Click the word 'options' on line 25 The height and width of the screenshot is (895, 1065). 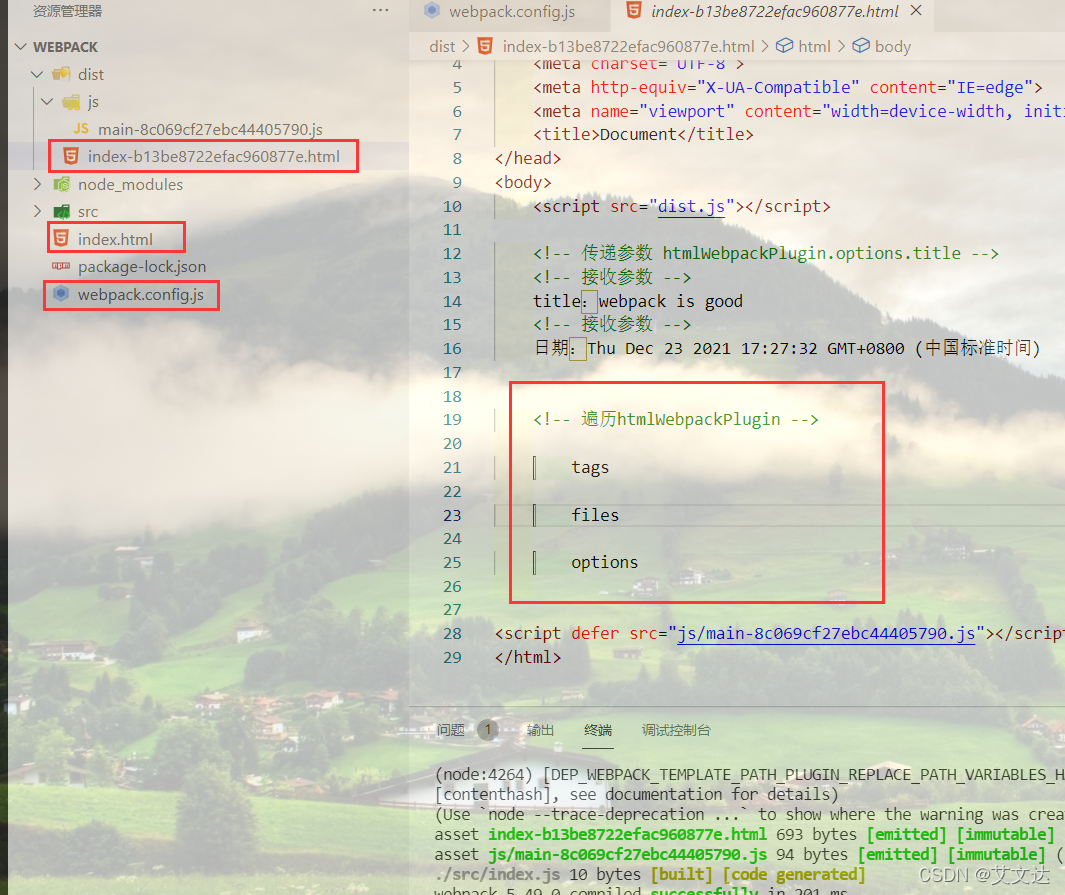[x=604, y=563]
